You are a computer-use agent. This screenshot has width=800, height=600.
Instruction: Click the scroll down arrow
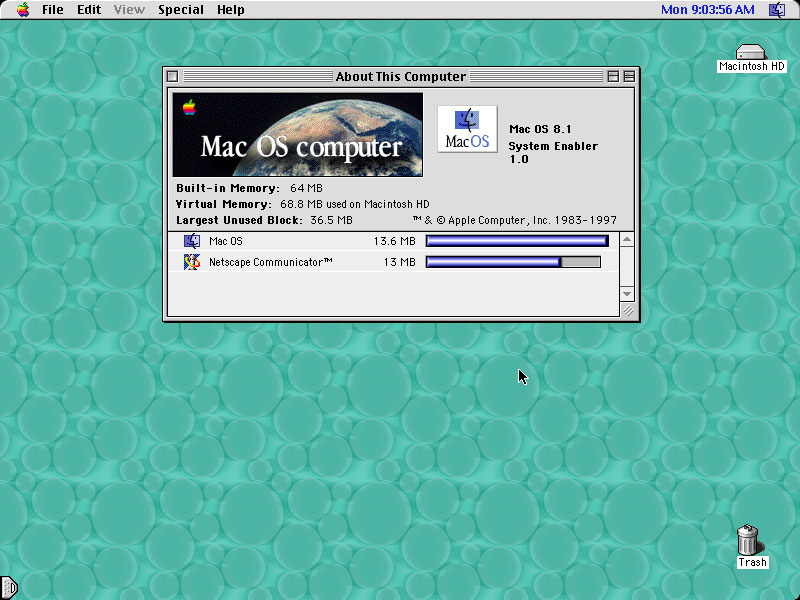coord(627,294)
